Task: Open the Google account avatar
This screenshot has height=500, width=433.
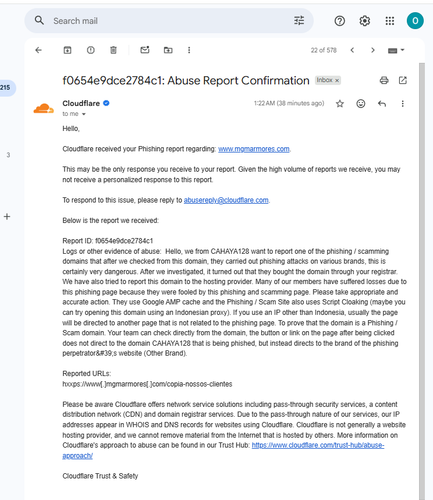Action: [415, 21]
